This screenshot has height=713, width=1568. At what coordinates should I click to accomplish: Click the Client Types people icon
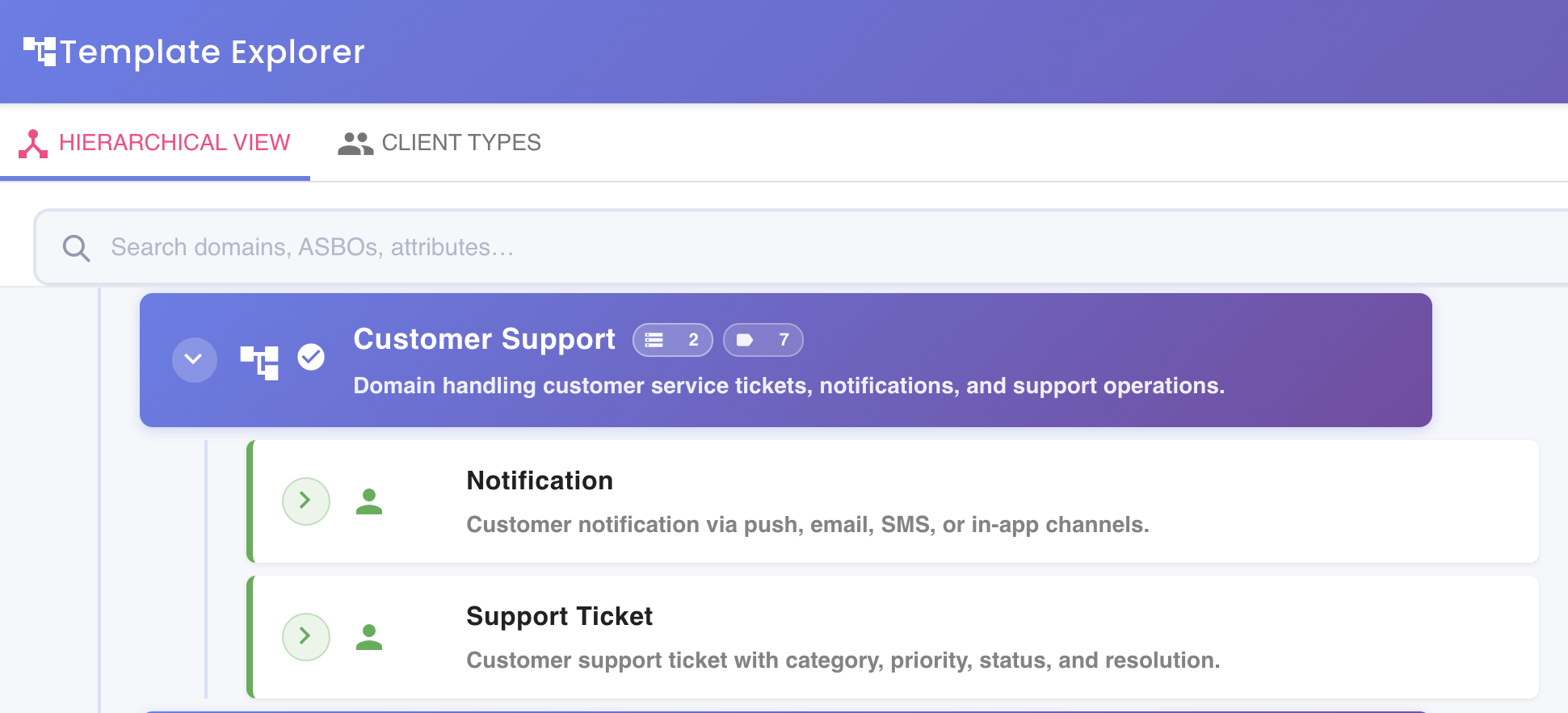click(x=355, y=144)
